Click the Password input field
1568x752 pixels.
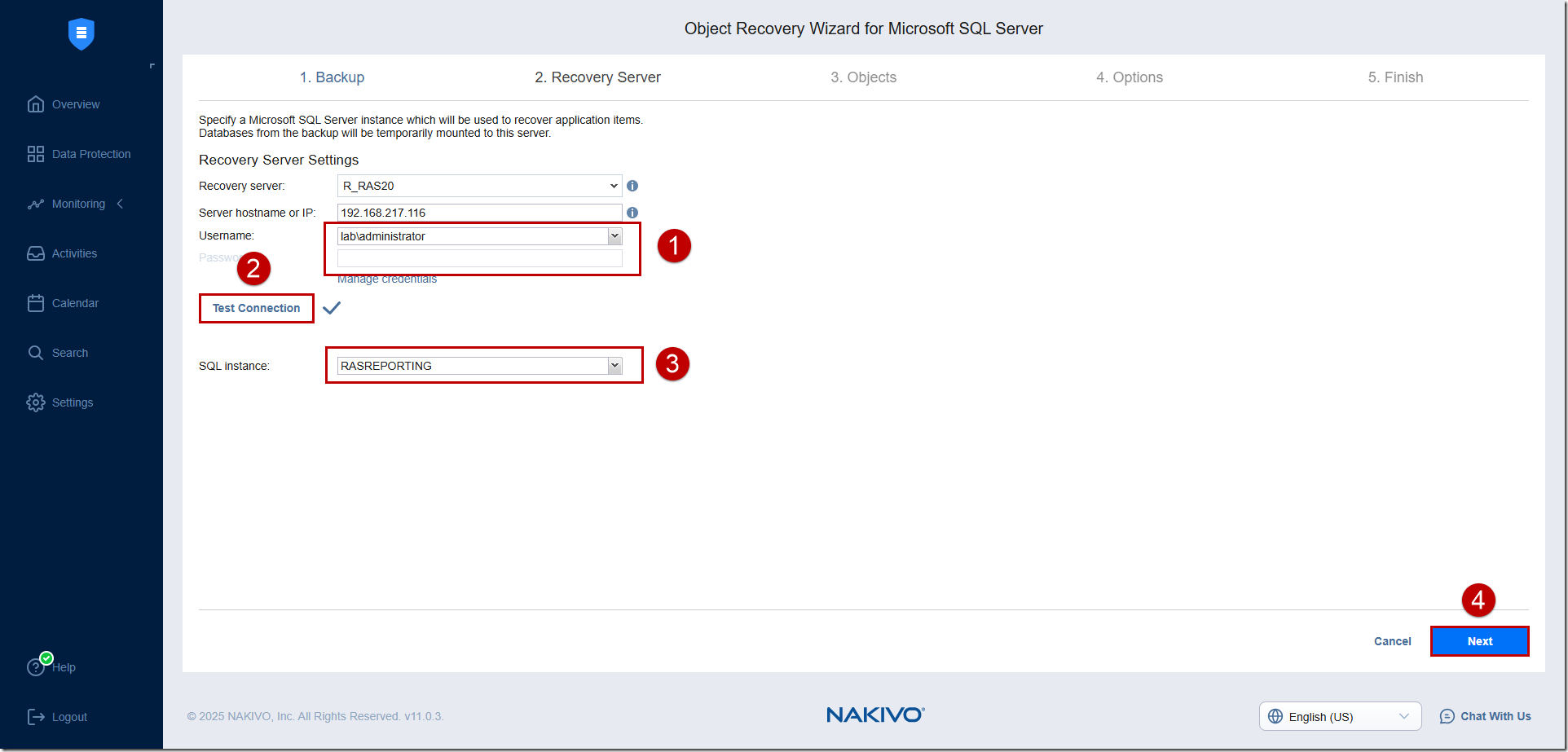coord(479,258)
